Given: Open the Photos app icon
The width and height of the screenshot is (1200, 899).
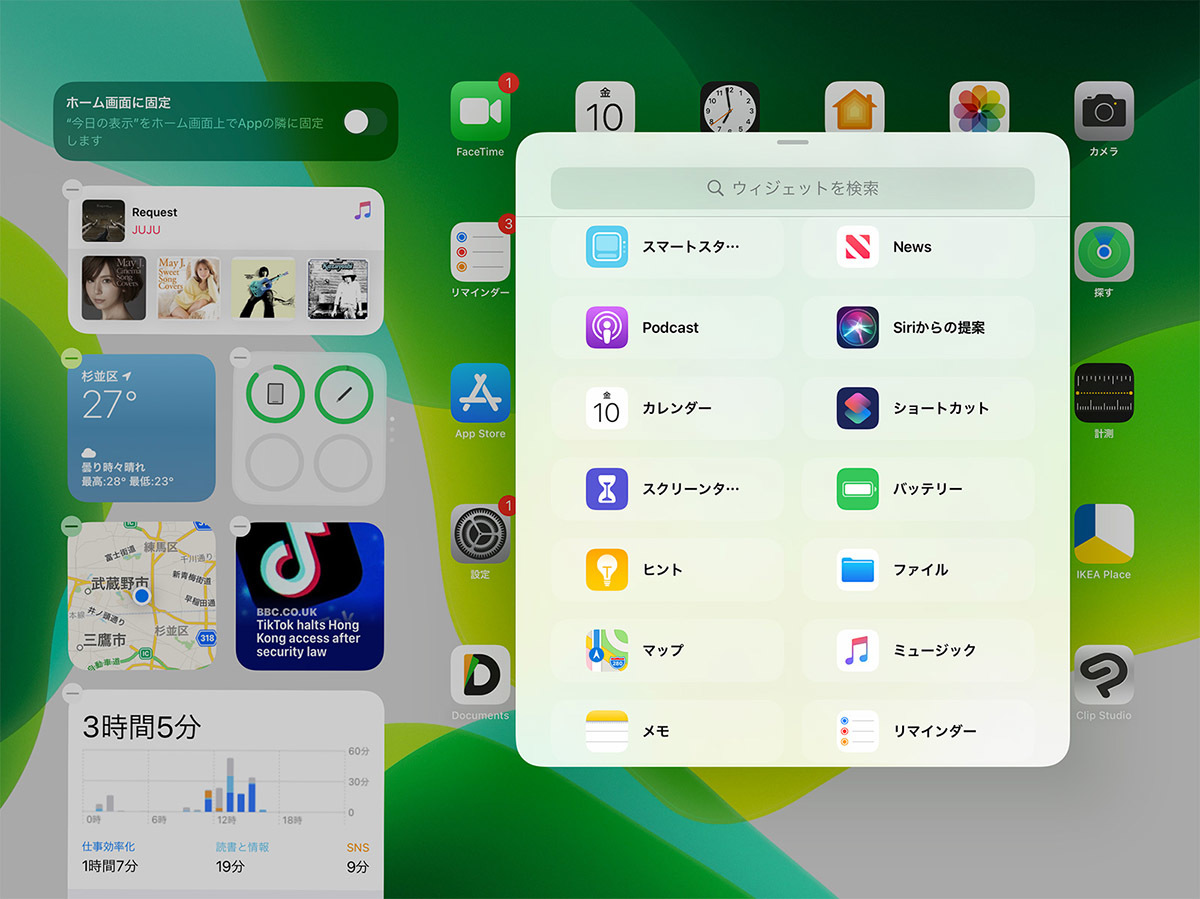Looking at the screenshot, I should pos(979,107).
